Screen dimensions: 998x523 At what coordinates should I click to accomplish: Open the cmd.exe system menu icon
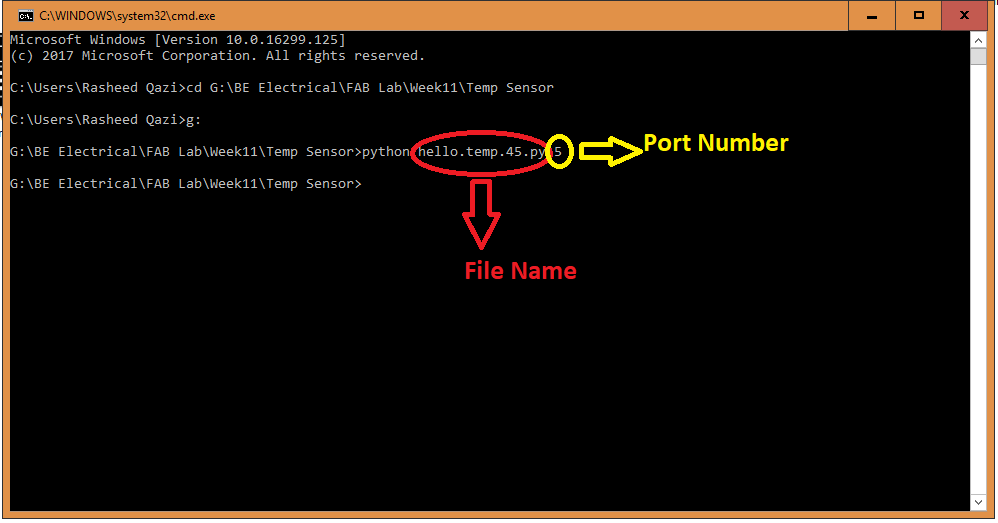[x=25, y=15]
